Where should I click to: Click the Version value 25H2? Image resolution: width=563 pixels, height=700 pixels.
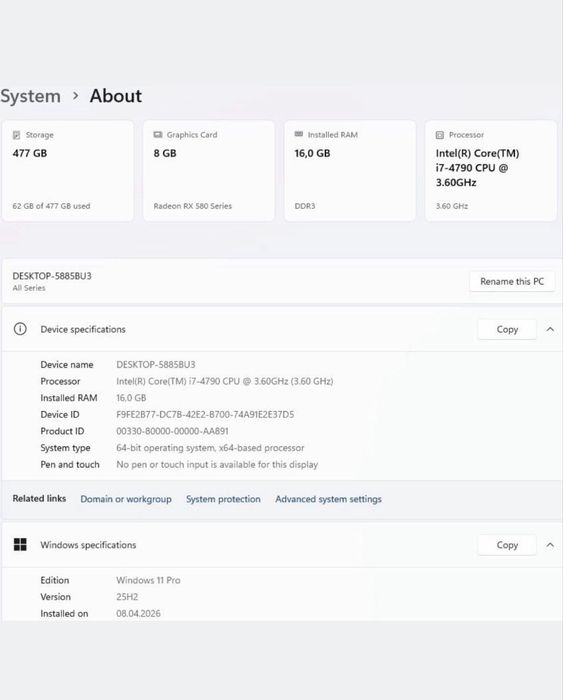coord(127,597)
